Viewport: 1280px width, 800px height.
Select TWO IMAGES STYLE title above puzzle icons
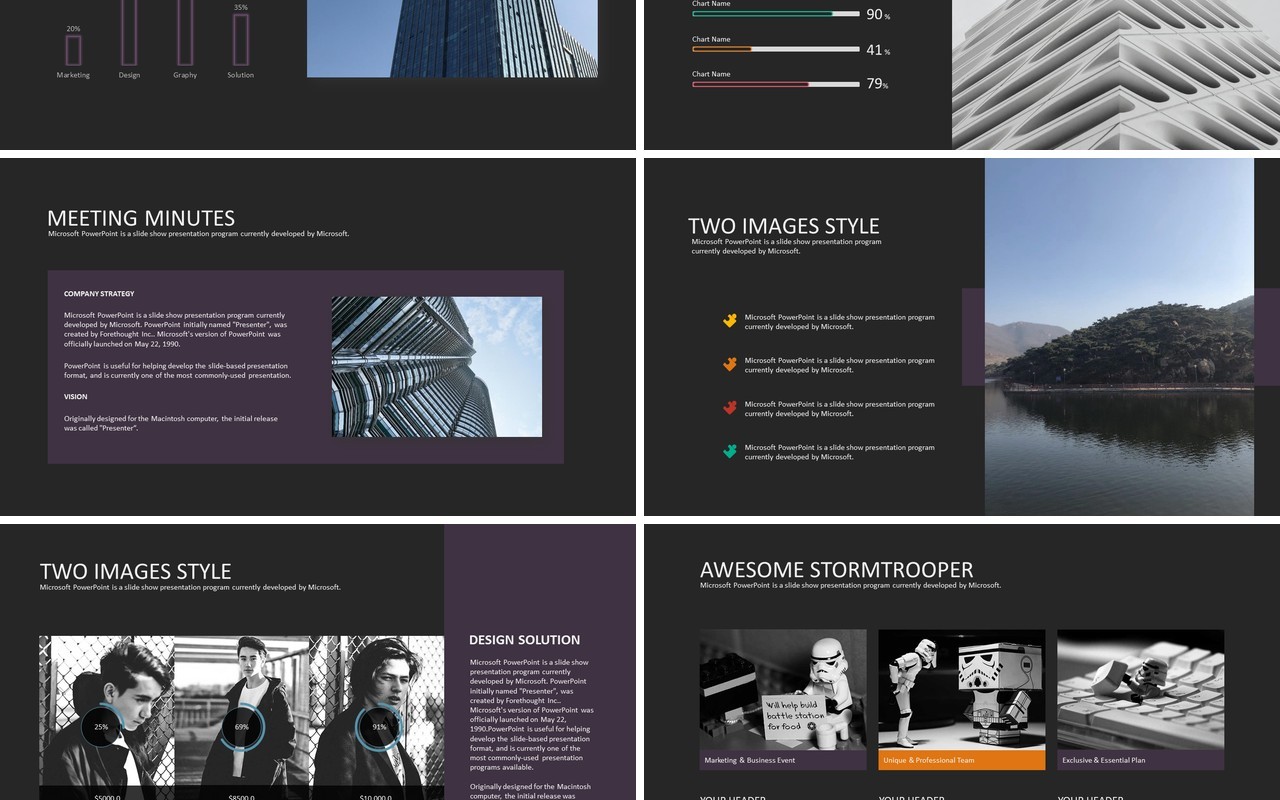pyautogui.click(x=784, y=226)
